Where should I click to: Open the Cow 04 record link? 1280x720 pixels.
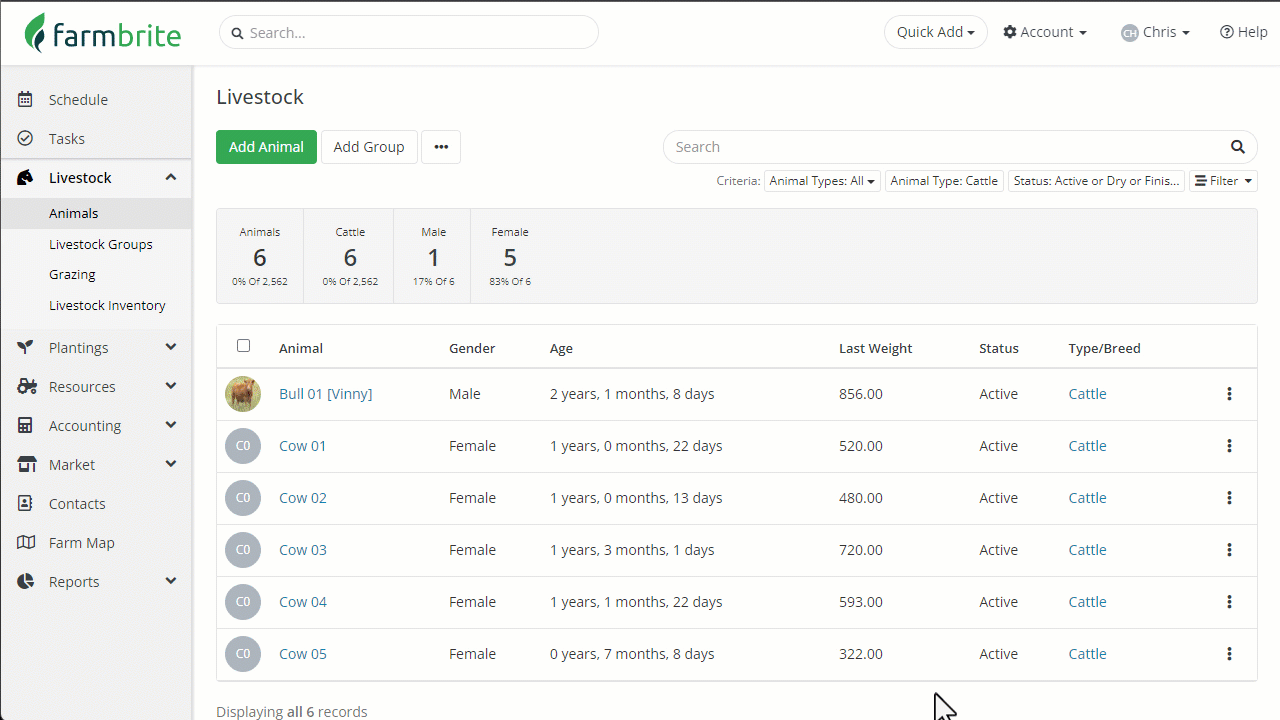pos(303,602)
